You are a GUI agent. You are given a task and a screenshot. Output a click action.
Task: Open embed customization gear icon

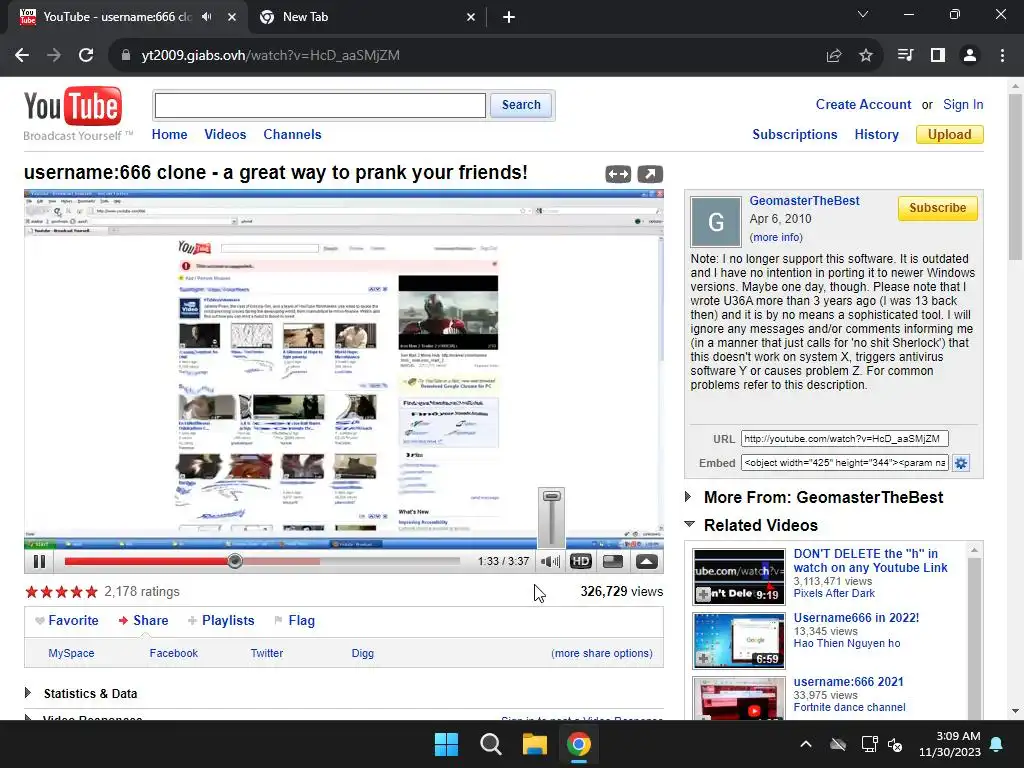(x=961, y=463)
